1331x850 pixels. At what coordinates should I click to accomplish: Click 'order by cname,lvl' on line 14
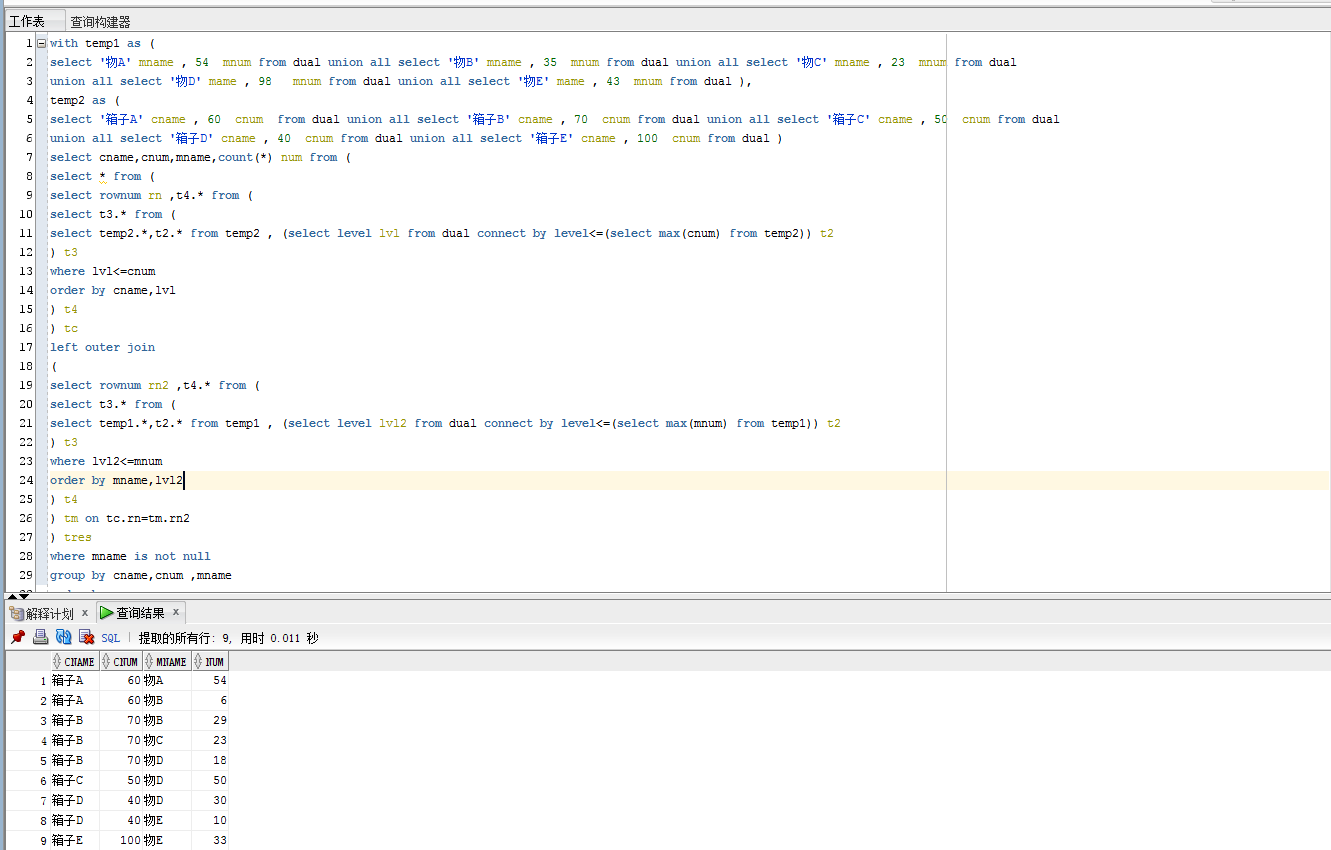(x=113, y=290)
